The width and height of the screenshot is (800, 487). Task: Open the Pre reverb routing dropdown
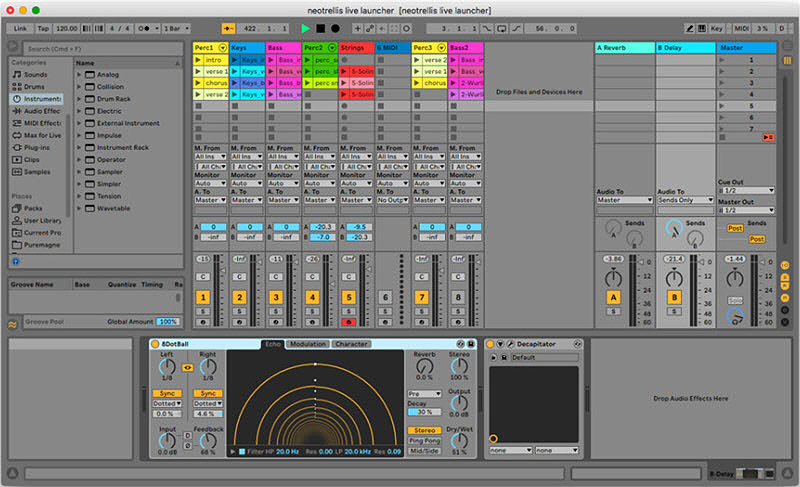click(424, 394)
